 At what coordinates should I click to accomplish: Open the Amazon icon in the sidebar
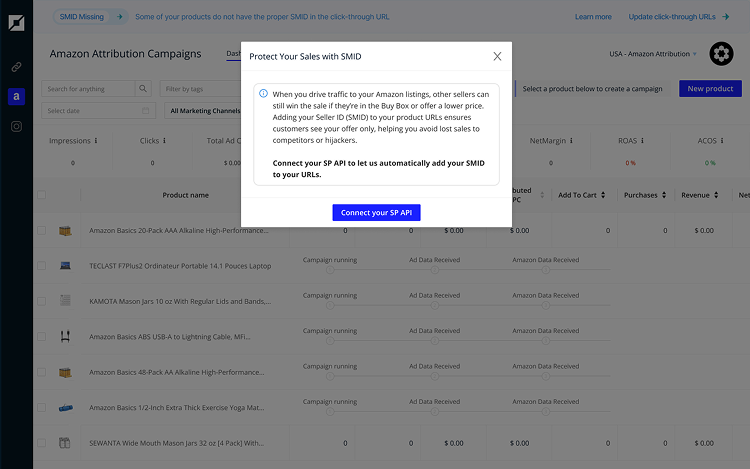pyautogui.click(x=16, y=97)
